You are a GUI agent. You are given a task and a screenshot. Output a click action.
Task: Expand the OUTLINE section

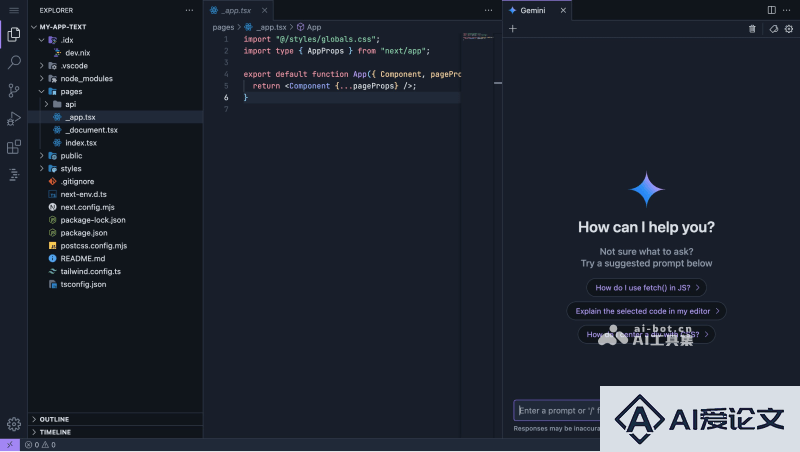click(x=115, y=419)
